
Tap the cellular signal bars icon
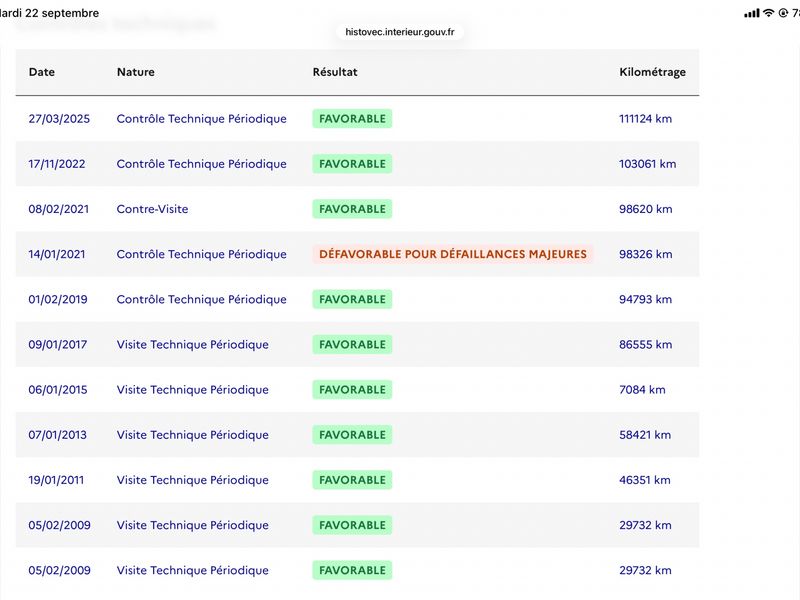[x=752, y=13]
